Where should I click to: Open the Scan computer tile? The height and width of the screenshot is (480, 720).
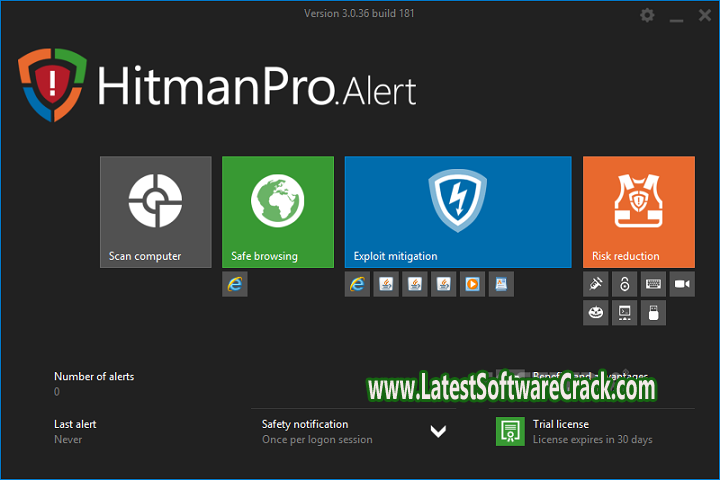[155, 211]
